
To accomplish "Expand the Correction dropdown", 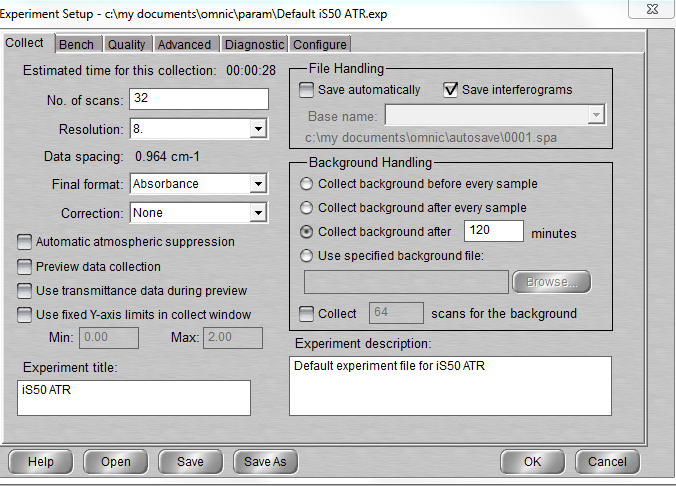I will click(x=258, y=213).
